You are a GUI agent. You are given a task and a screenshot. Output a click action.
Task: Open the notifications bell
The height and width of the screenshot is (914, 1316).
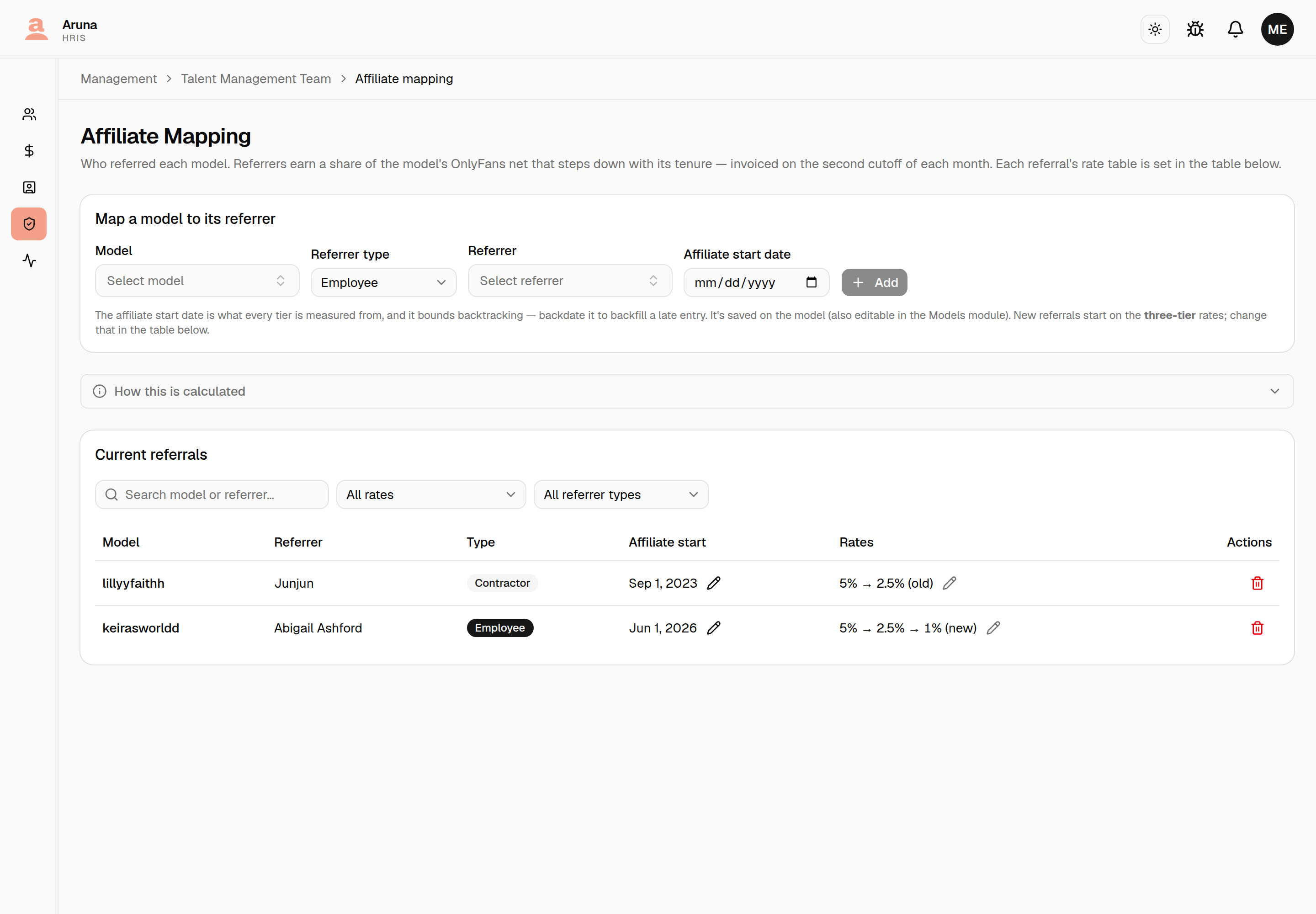1235,29
